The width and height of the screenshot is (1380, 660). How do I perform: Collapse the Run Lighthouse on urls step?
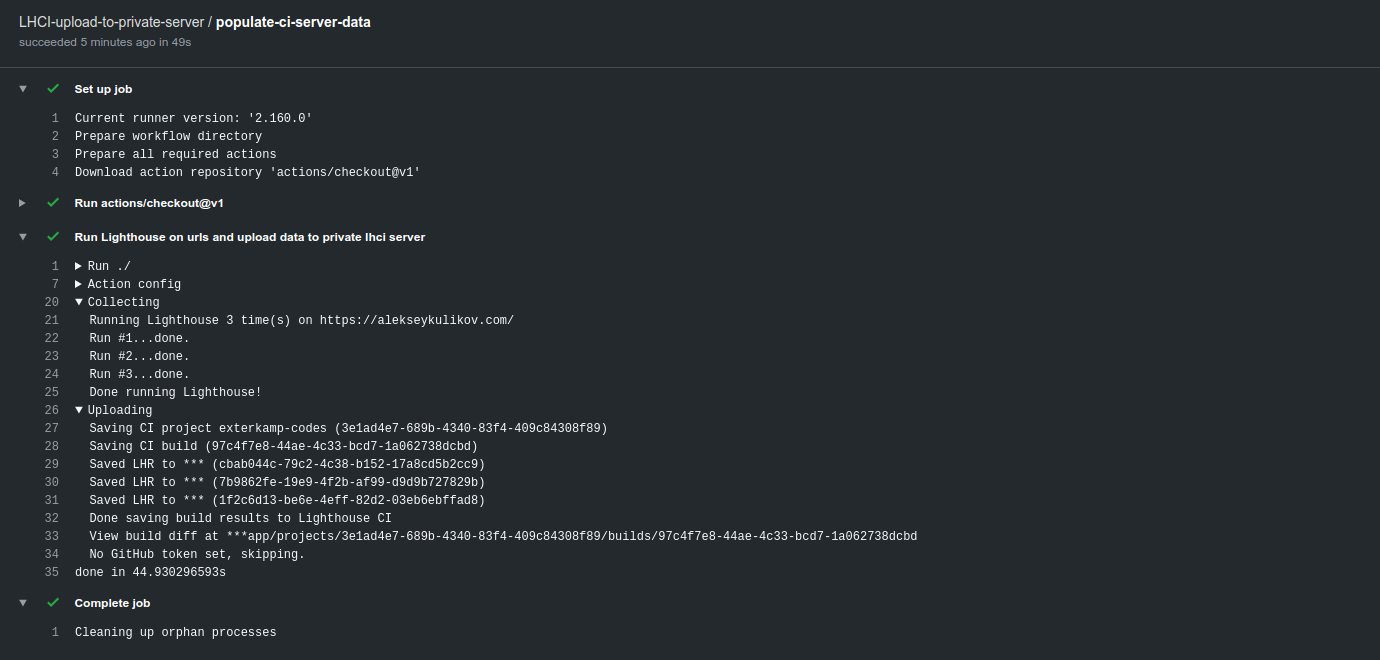click(23, 237)
